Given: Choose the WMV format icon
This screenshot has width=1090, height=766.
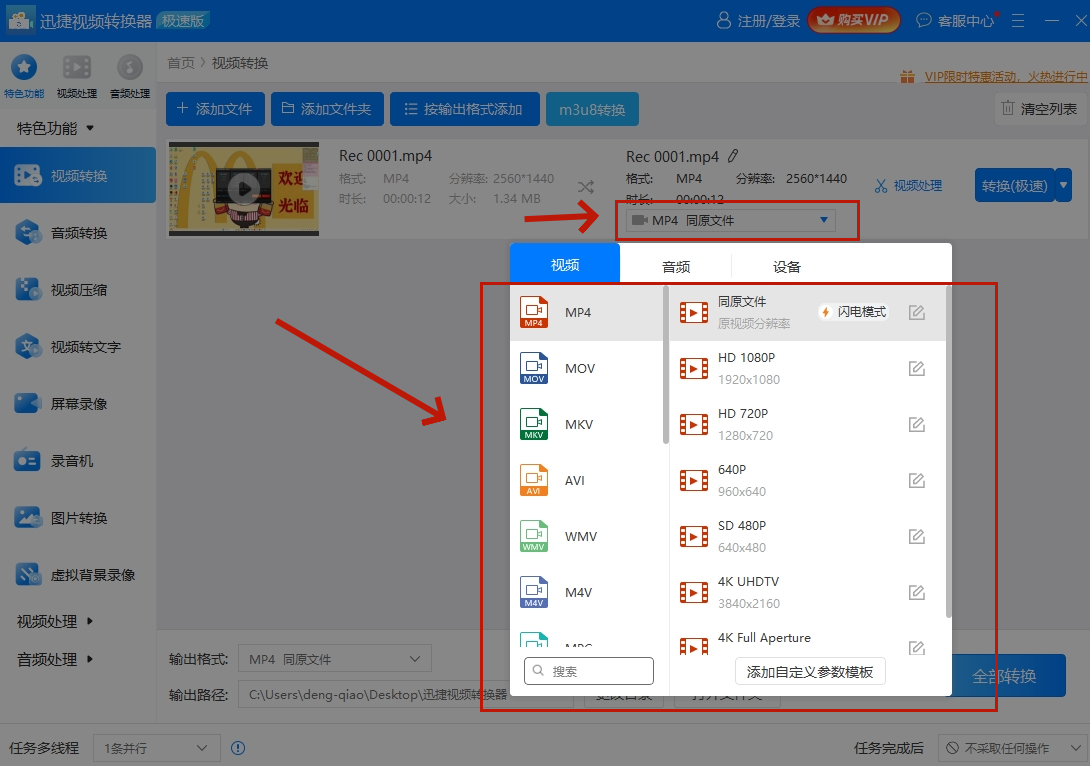Looking at the screenshot, I should pyautogui.click(x=534, y=537).
